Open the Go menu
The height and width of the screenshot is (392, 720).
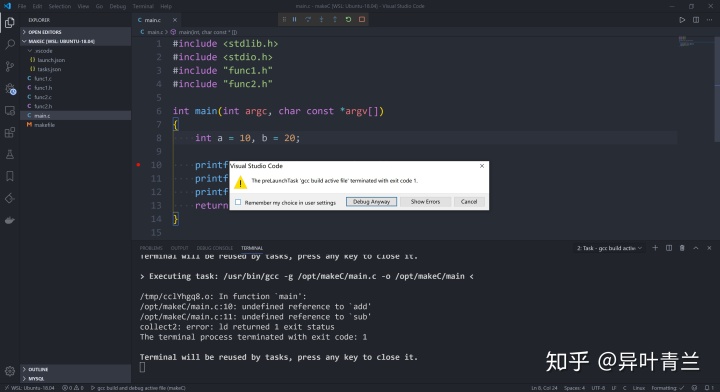[x=99, y=6]
